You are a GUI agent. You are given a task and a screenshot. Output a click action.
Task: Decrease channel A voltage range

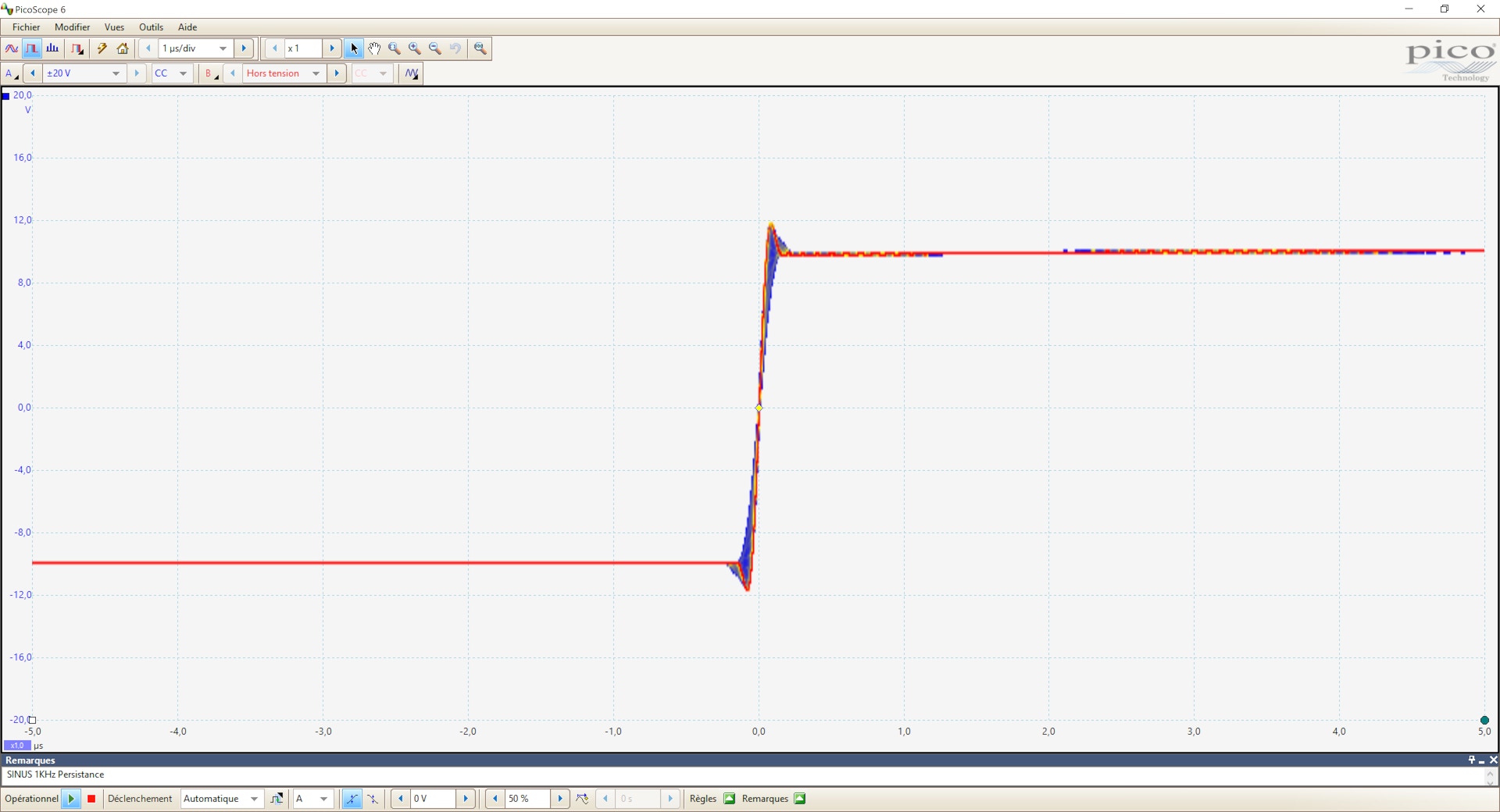point(33,73)
